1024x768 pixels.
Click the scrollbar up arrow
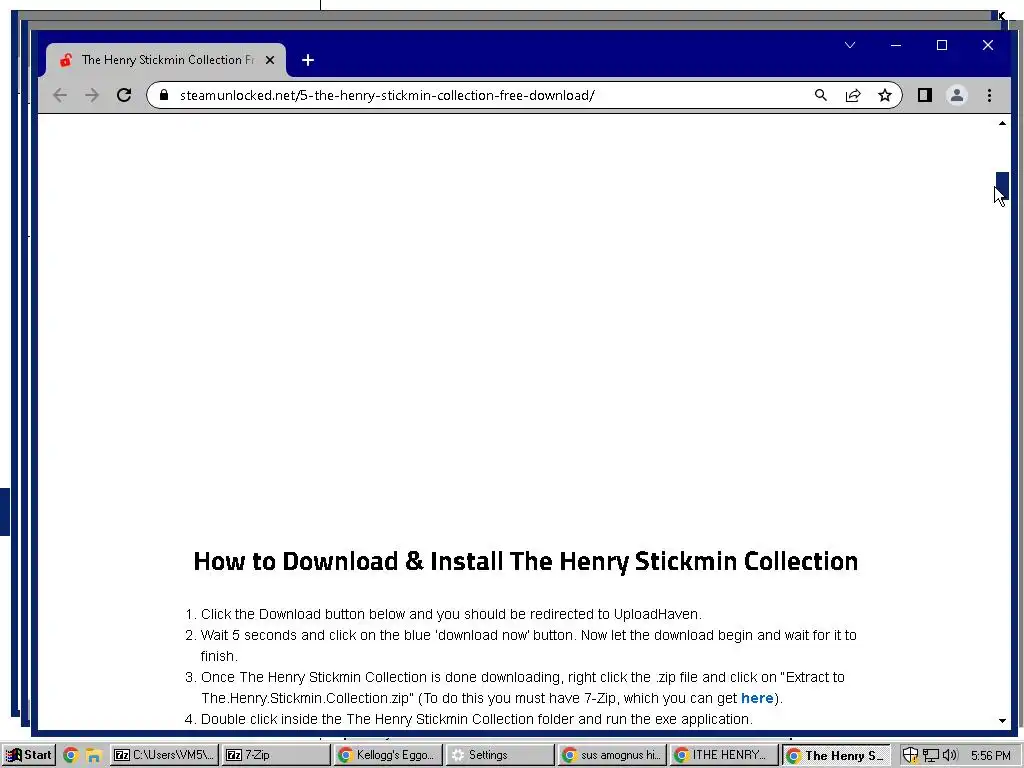point(1002,123)
